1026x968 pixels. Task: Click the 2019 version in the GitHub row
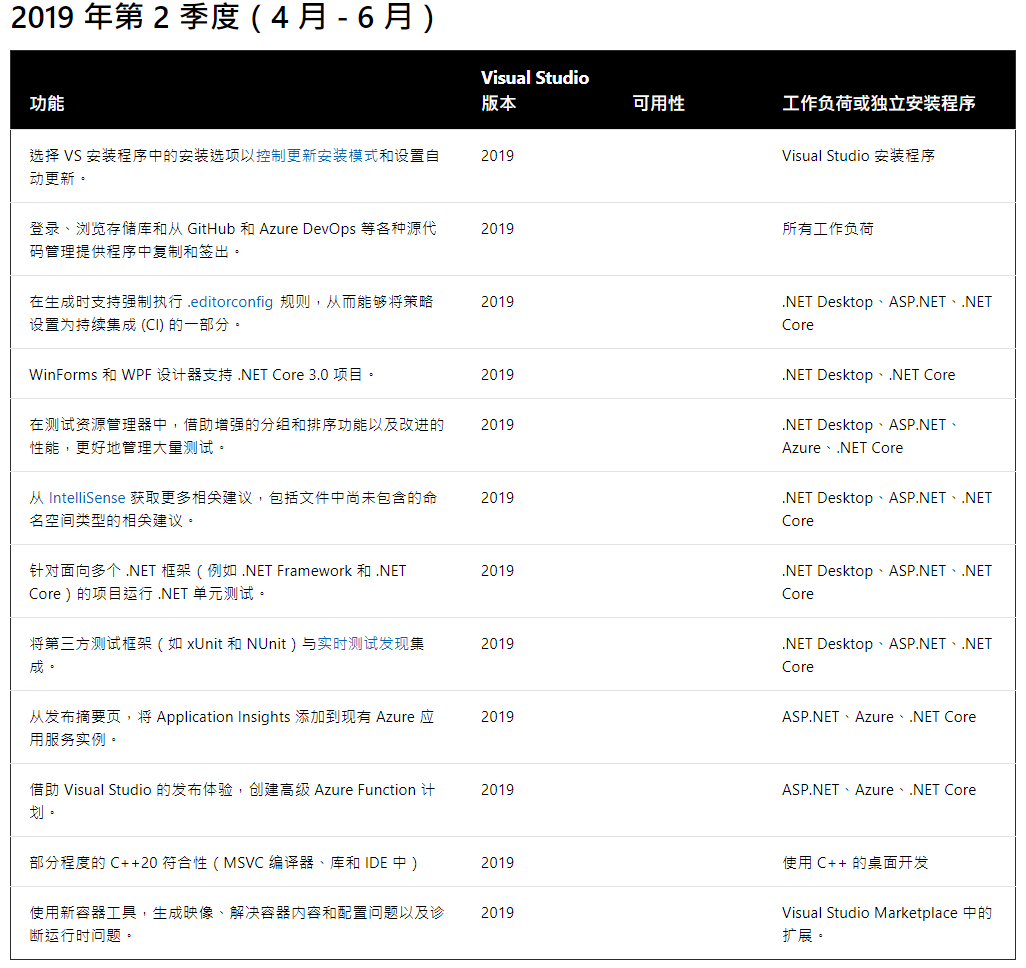coord(497,229)
